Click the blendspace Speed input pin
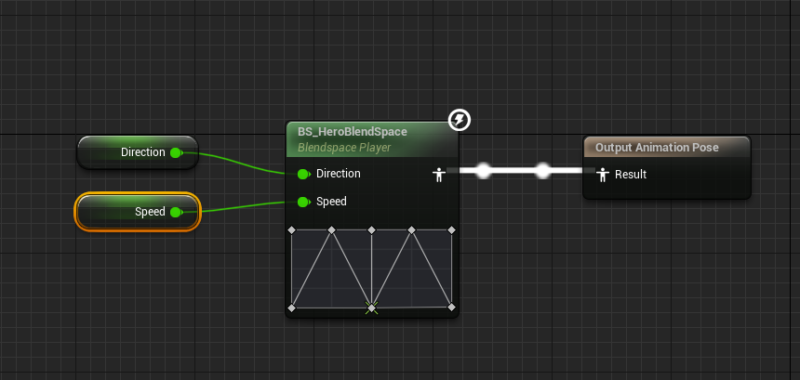800x380 pixels. click(304, 202)
